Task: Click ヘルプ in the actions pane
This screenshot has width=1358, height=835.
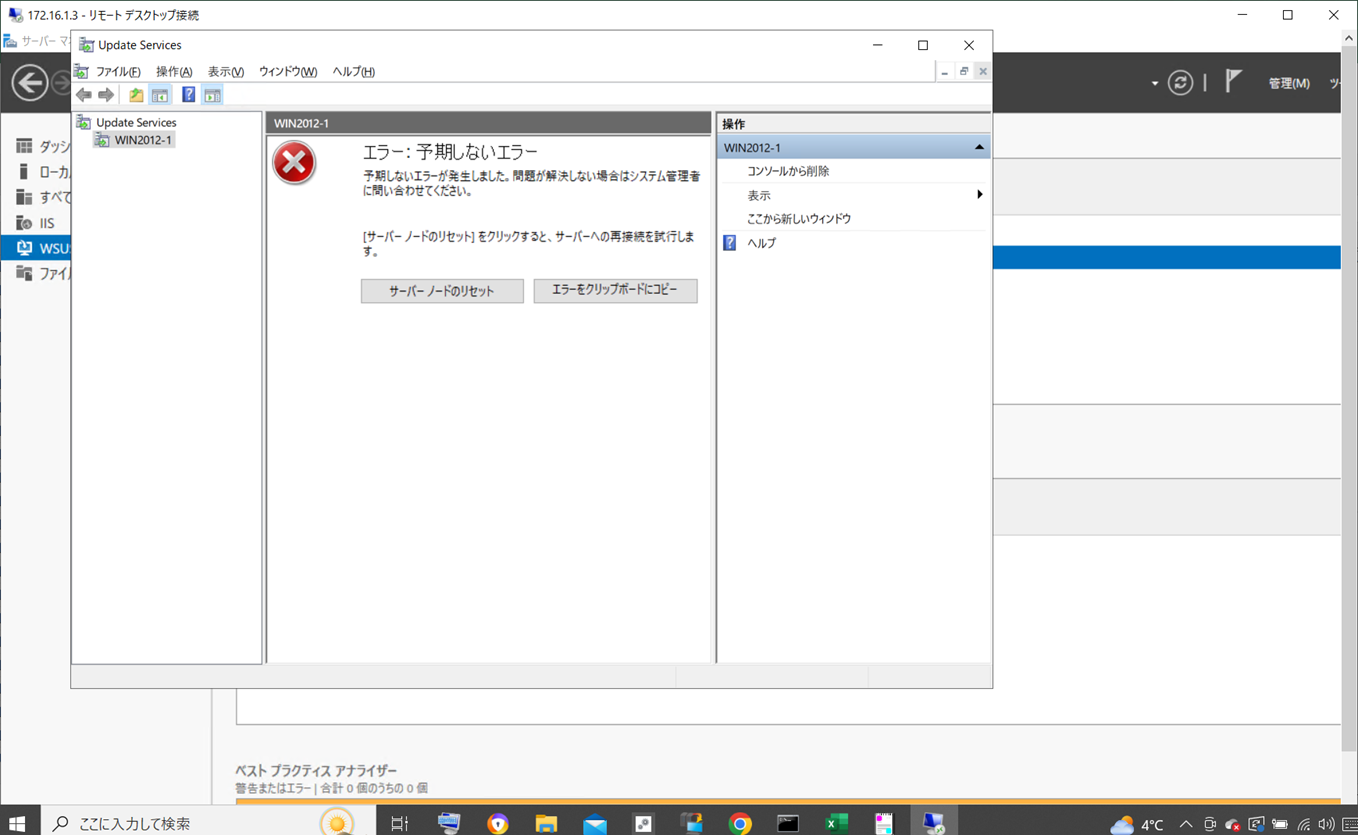Action: (x=761, y=243)
